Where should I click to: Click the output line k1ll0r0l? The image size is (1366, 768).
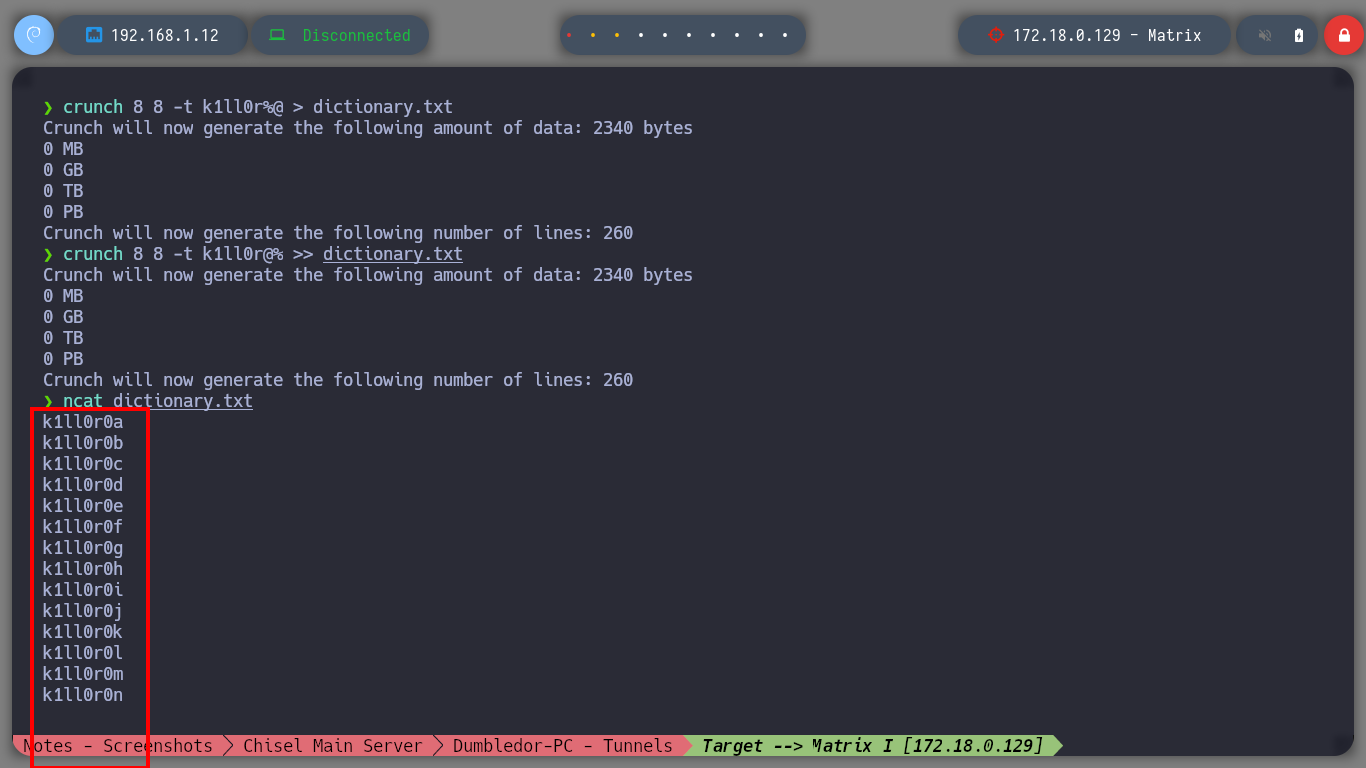click(x=83, y=653)
